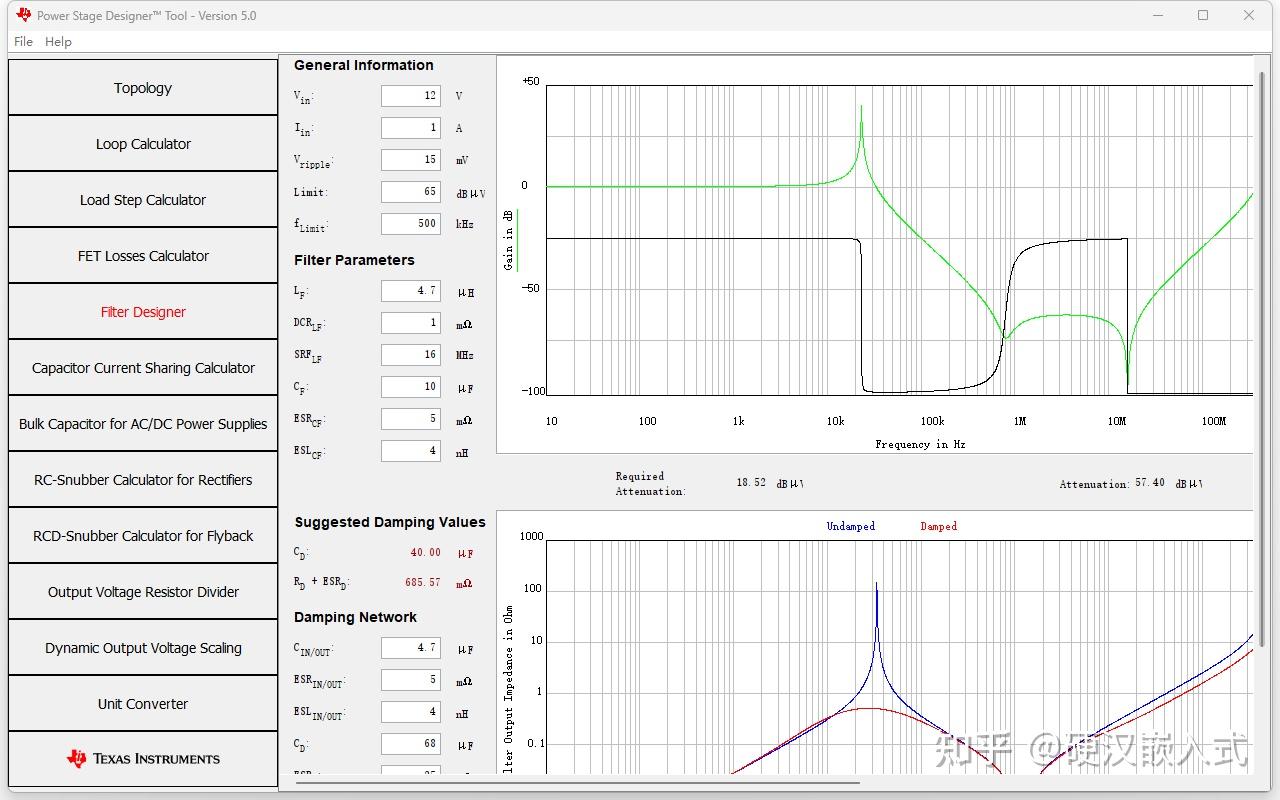Click the Texas Instruments logo button
This screenshot has width=1280, height=800.
(x=143, y=759)
